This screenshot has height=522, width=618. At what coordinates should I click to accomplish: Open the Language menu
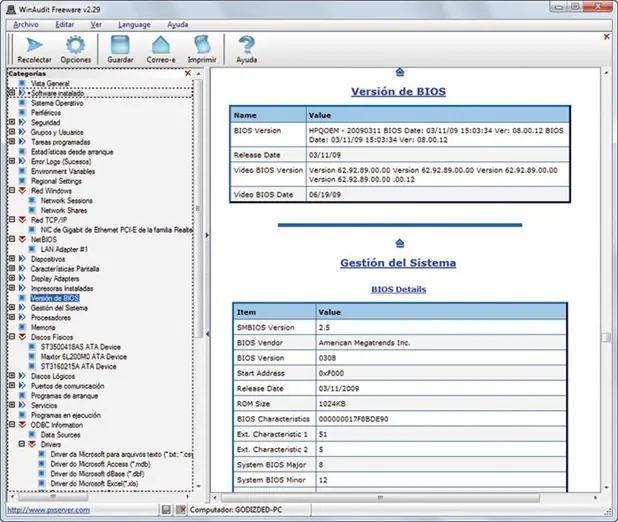(134, 24)
